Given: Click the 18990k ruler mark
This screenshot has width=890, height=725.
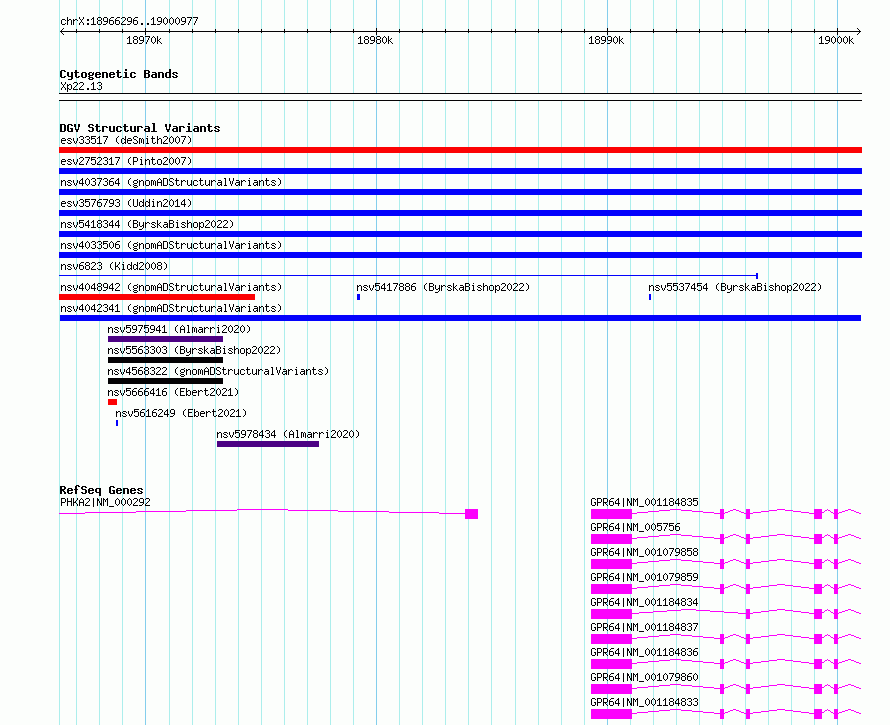Looking at the screenshot, I should (x=606, y=40).
